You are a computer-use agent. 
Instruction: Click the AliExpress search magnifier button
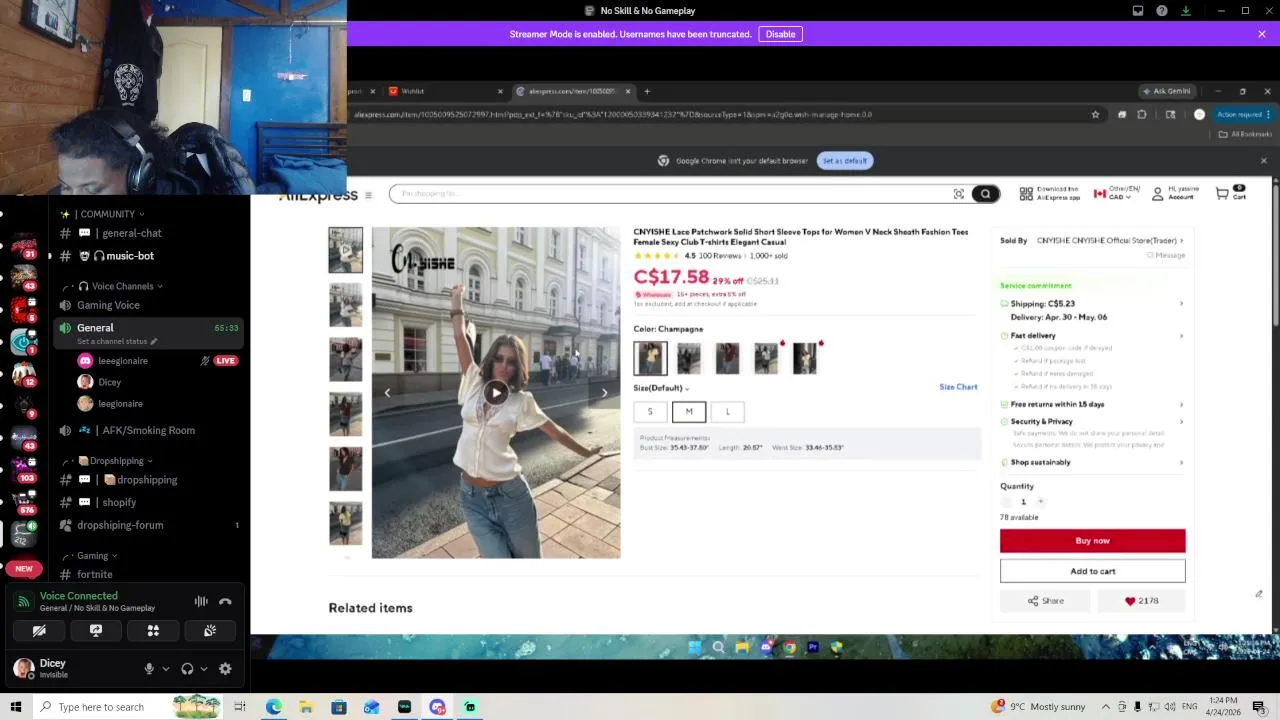coord(985,194)
